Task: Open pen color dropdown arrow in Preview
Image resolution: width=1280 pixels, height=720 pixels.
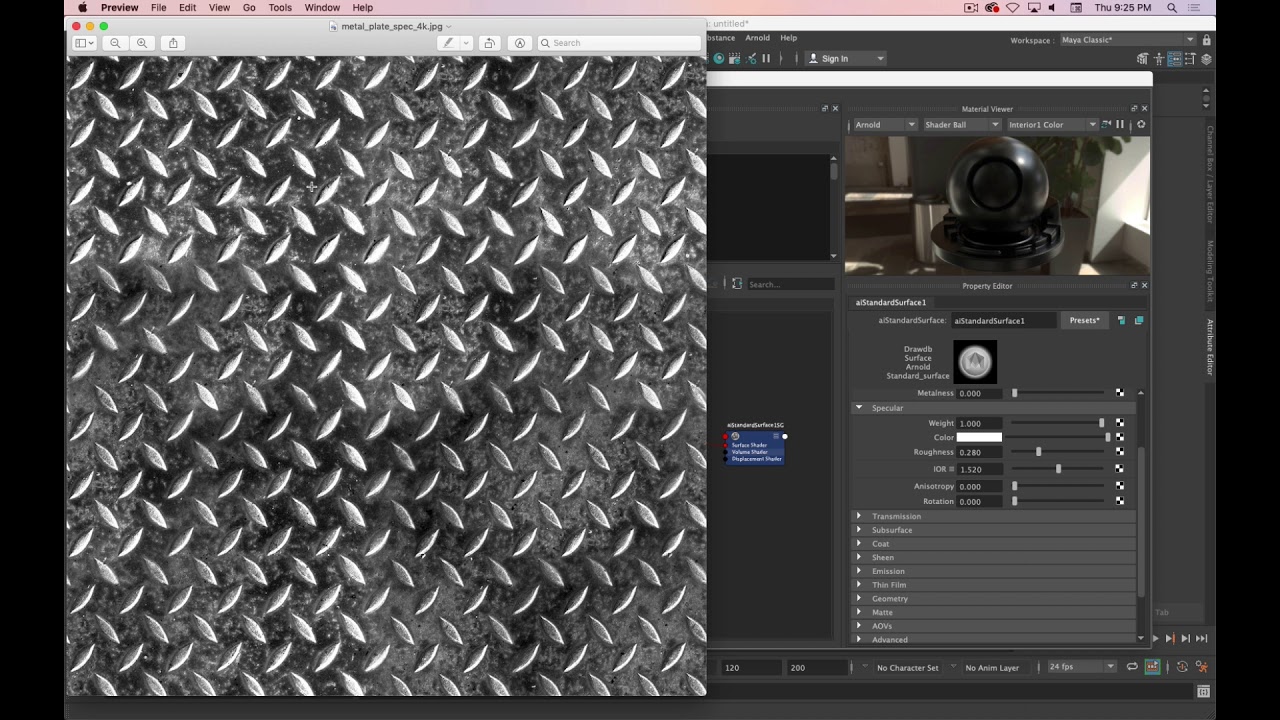Action: pos(466,43)
